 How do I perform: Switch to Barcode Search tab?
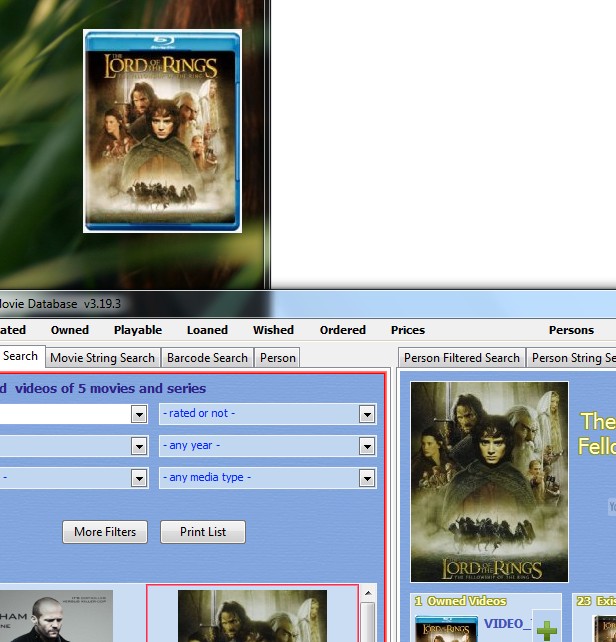coord(207,358)
